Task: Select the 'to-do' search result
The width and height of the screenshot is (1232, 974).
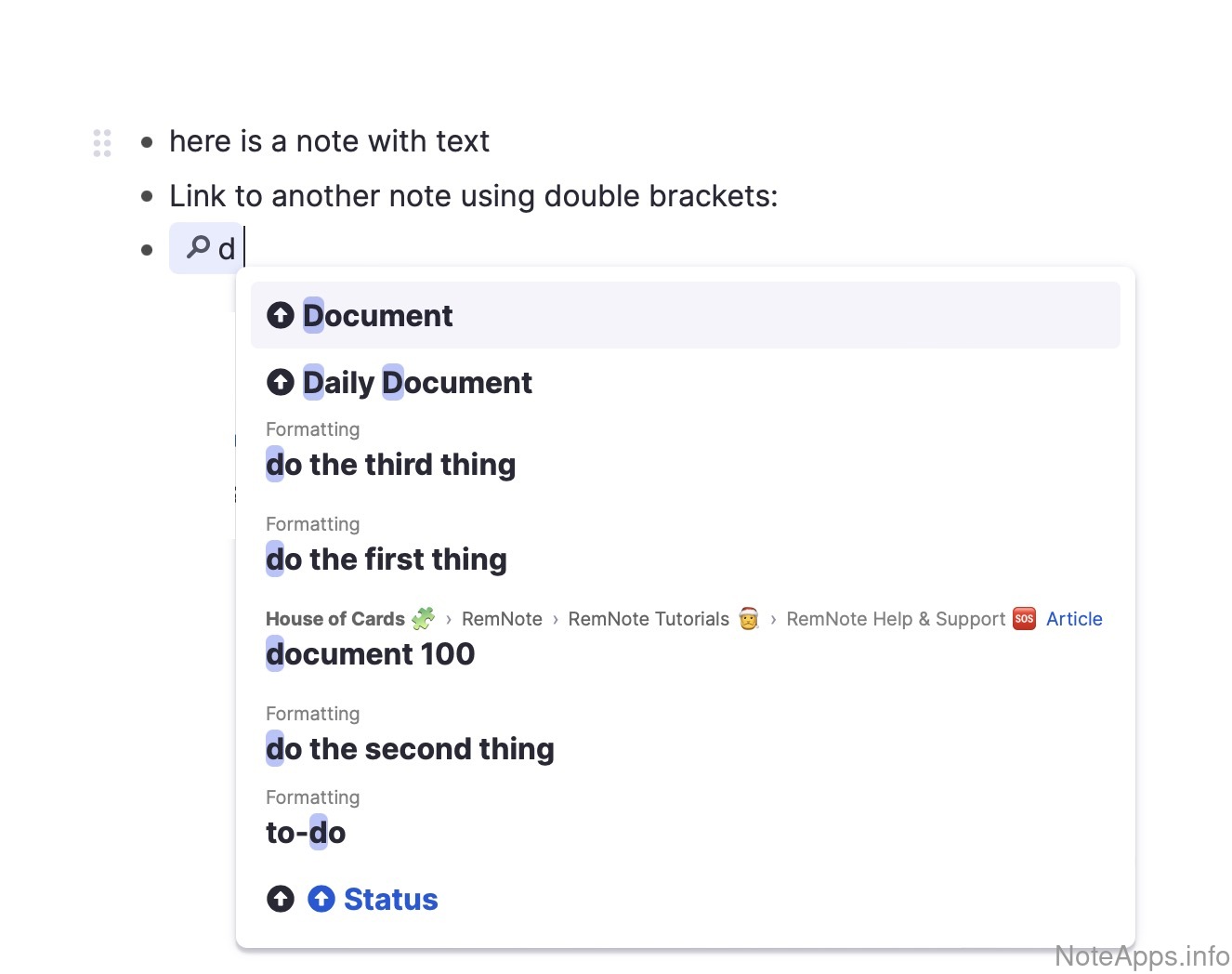Action: pyautogui.click(x=306, y=833)
